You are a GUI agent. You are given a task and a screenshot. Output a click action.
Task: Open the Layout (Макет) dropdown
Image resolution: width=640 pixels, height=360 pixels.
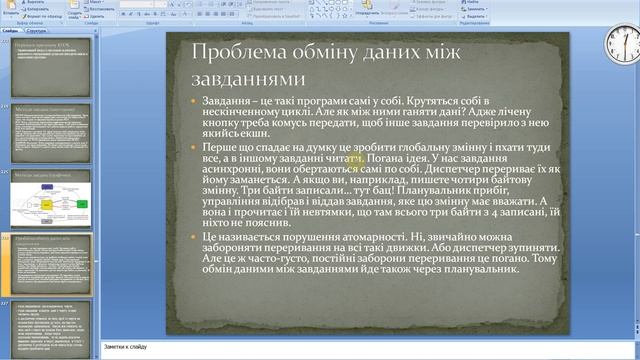point(94,2)
